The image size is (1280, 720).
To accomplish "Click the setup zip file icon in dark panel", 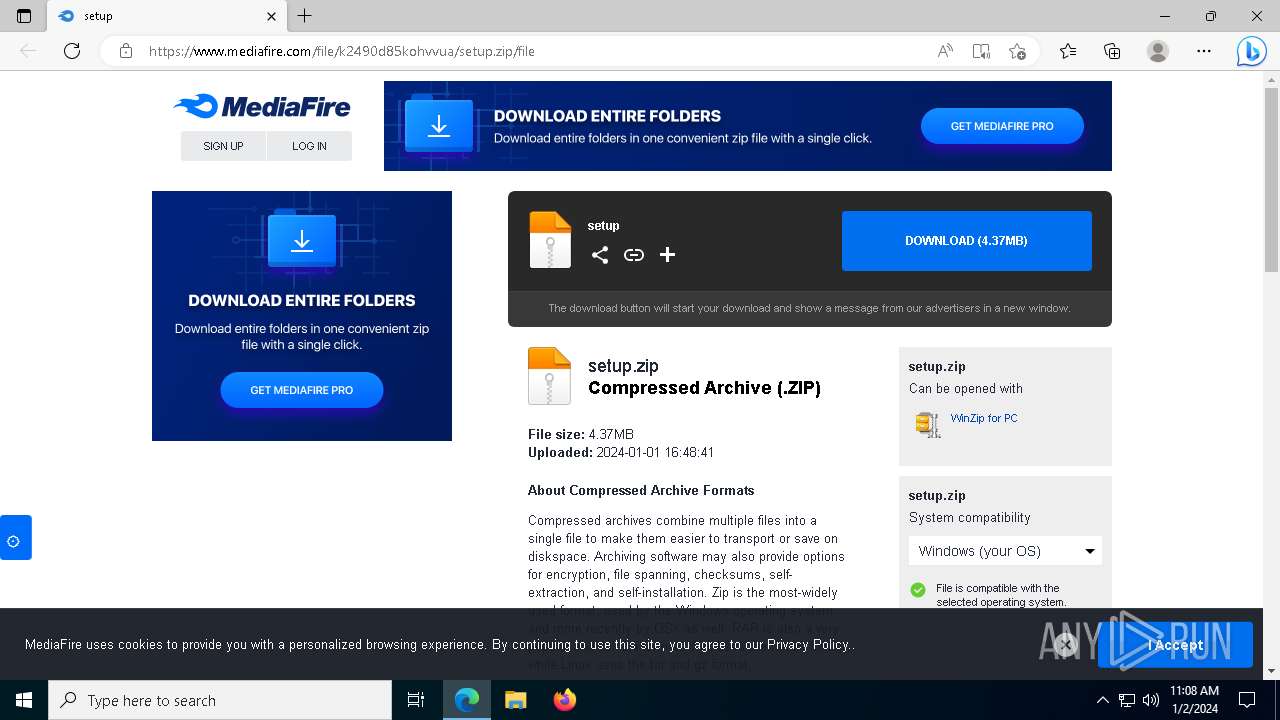I will 549,240.
